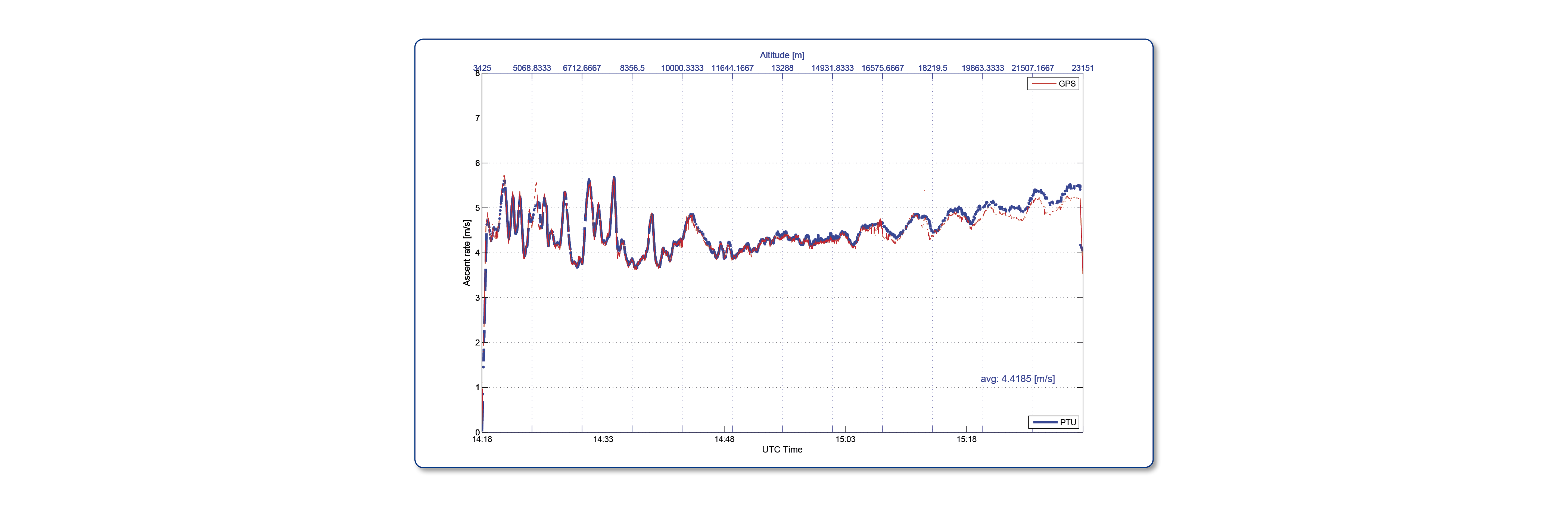Click the 18219.5 altitude tick label

(933, 68)
